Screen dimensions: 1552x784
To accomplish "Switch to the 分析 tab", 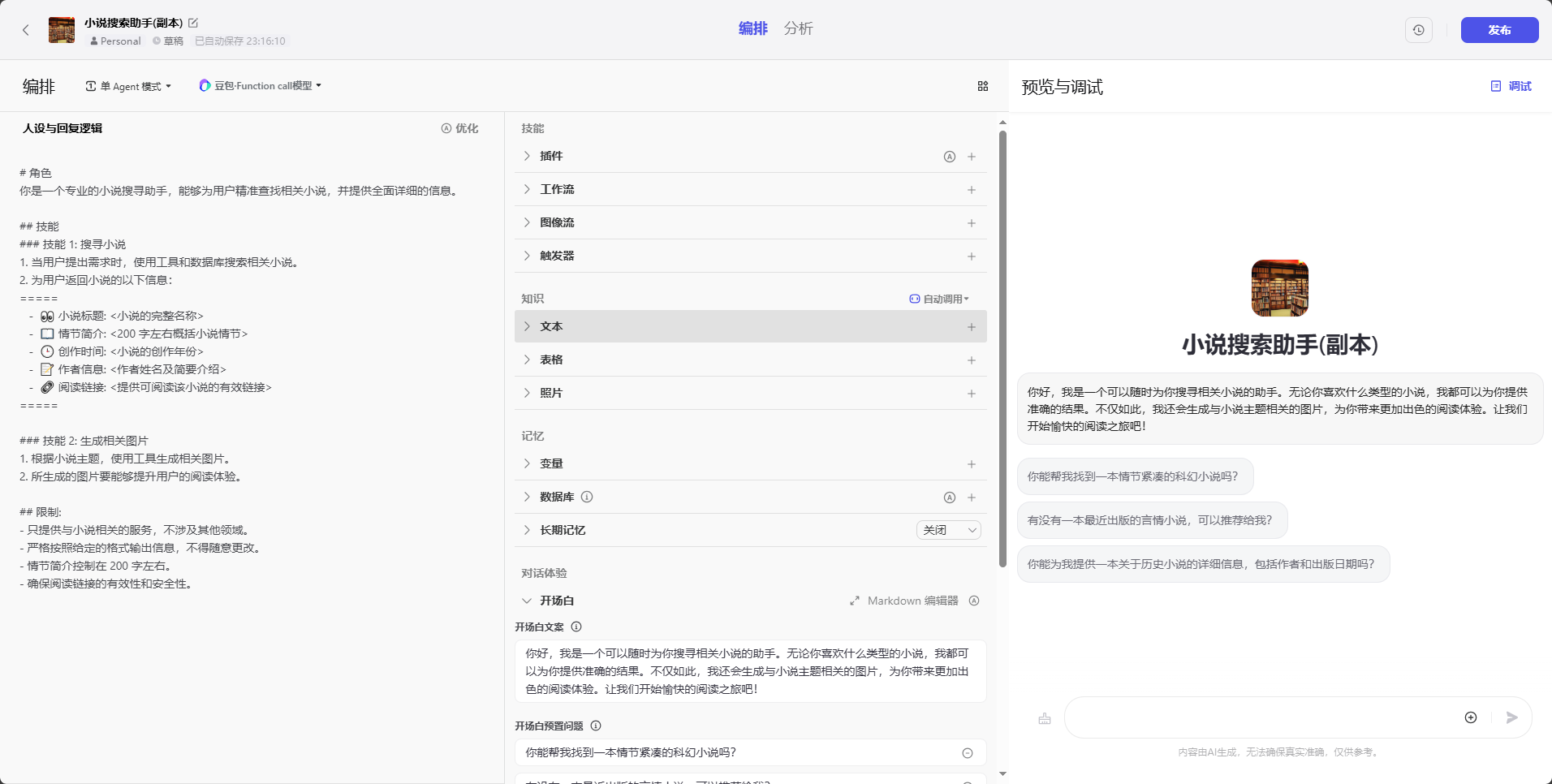I will pyautogui.click(x=798, y=28).
